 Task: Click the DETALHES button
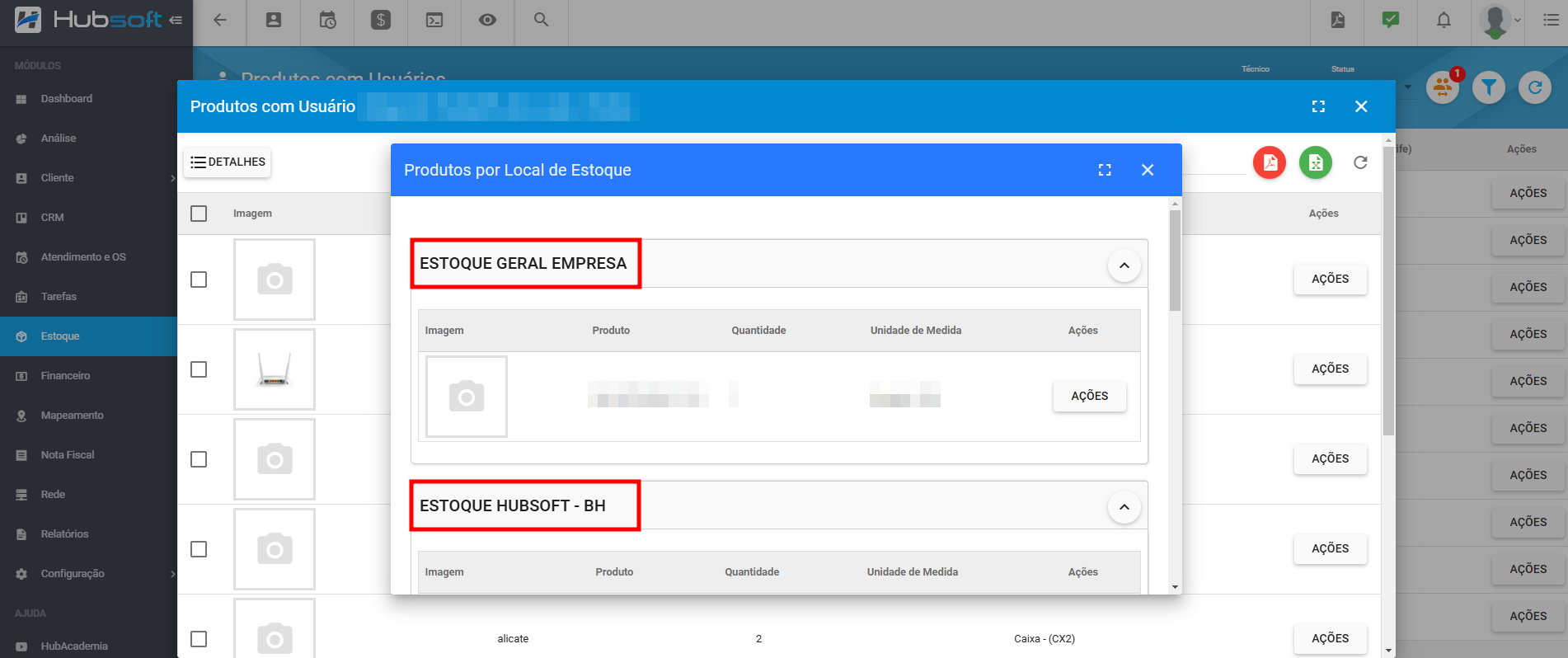point(228,162)
